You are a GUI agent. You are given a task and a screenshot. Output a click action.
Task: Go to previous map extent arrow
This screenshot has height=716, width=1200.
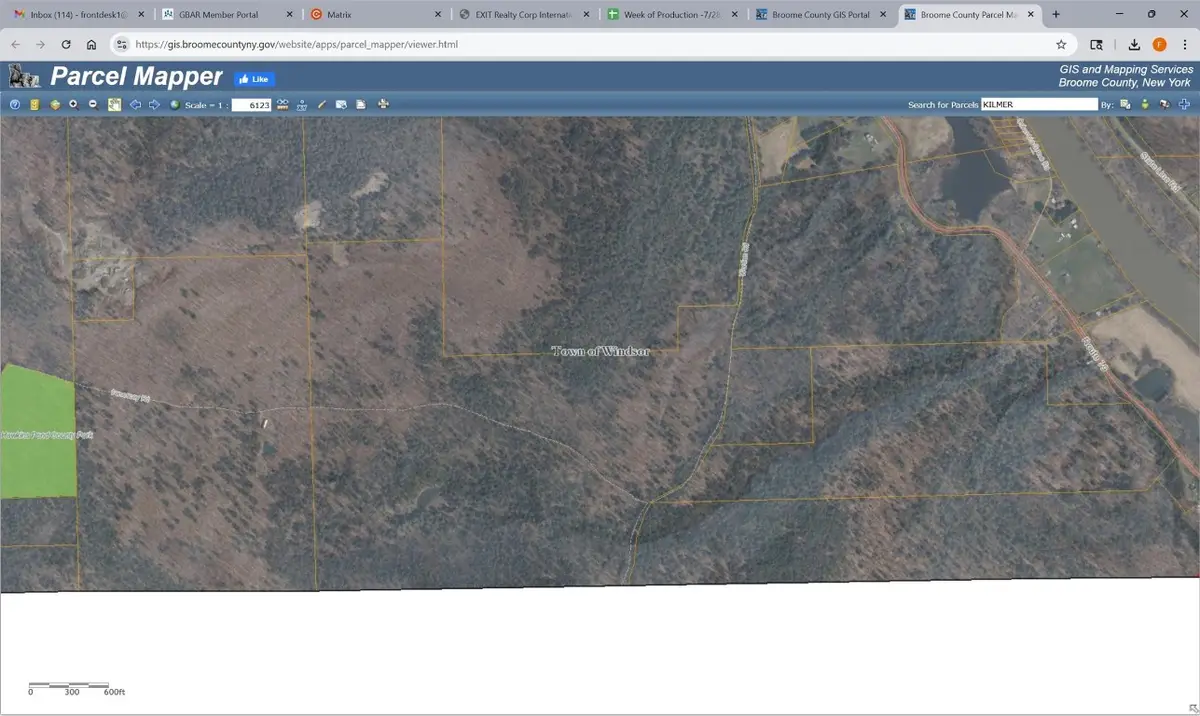[135, 105]
